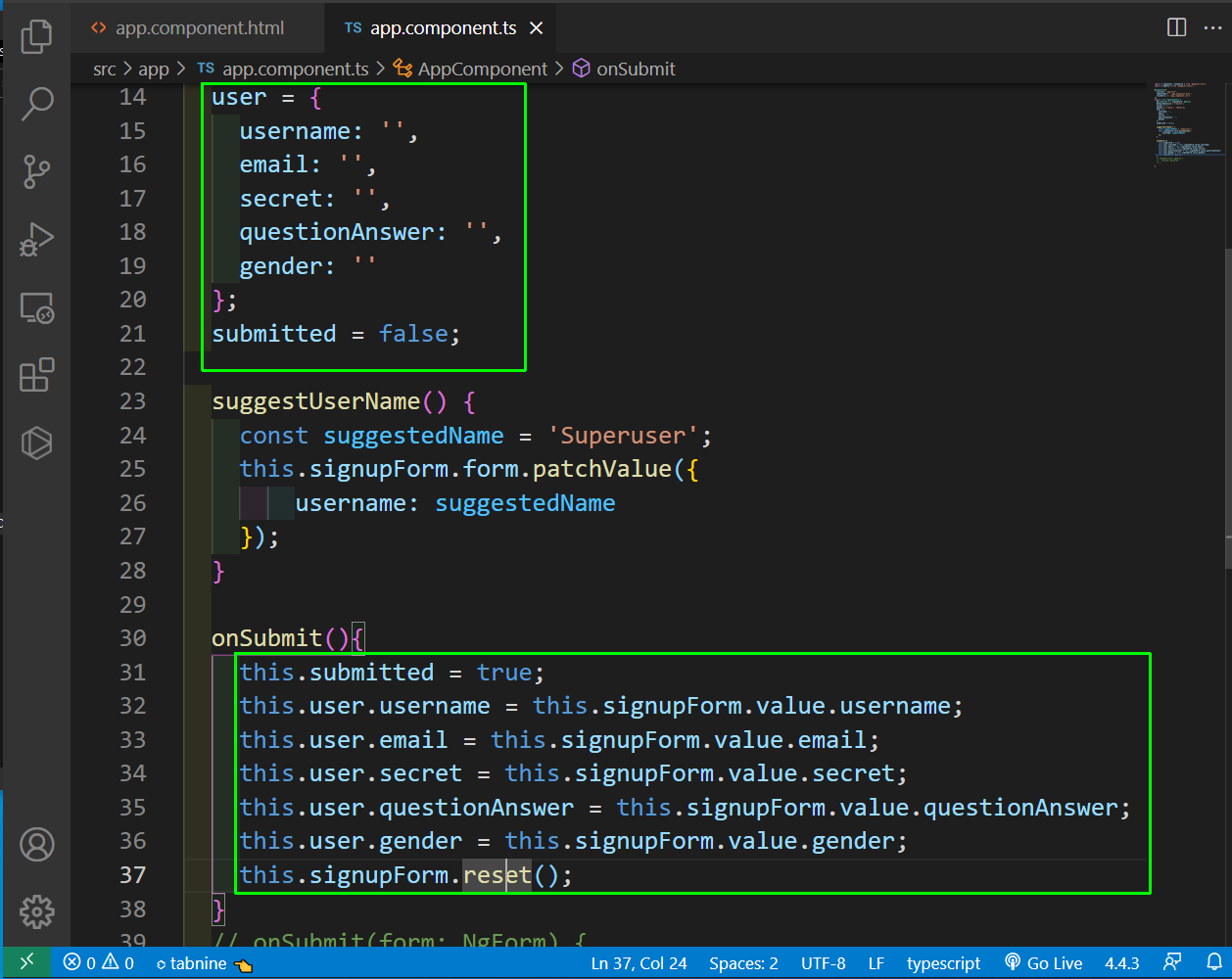Show errors and warnings in status bar
The width and height of the screenshot is (1232, 979).
coord(99,963)
